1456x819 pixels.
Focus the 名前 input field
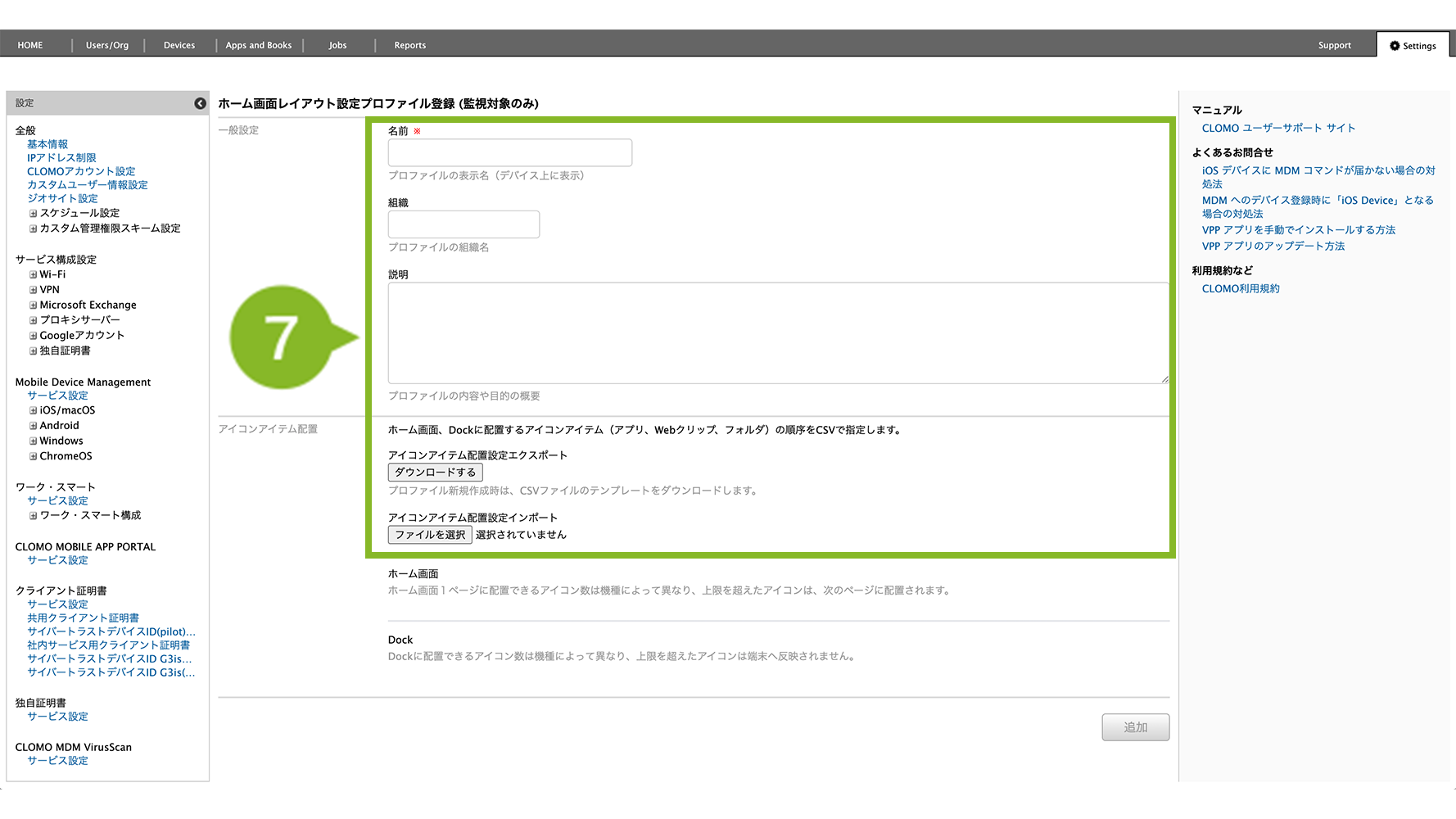pyautogui.click(x=509, y=153)
